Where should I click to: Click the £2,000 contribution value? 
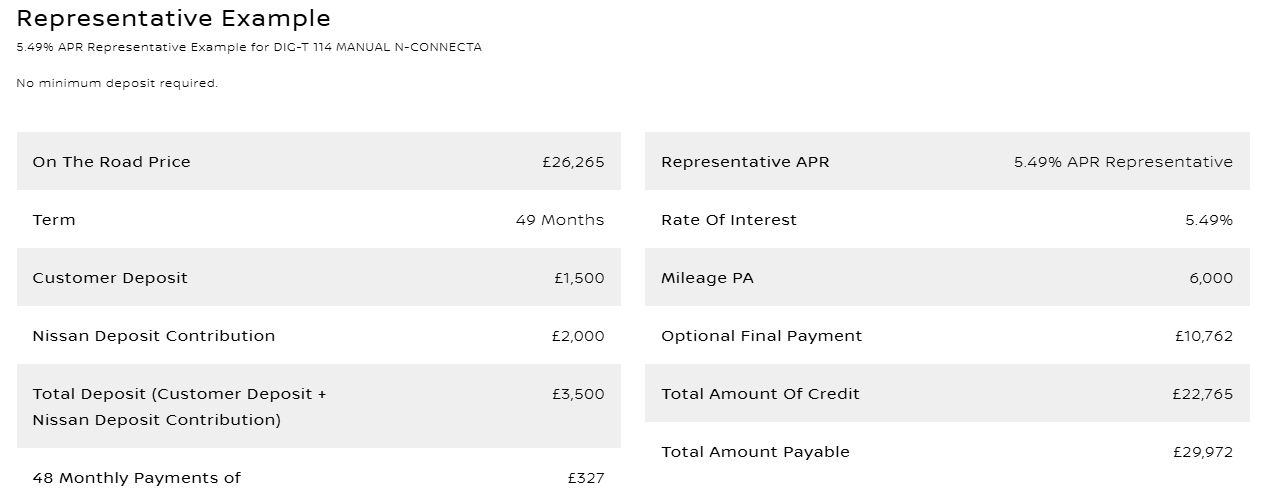tap(578, 336)
